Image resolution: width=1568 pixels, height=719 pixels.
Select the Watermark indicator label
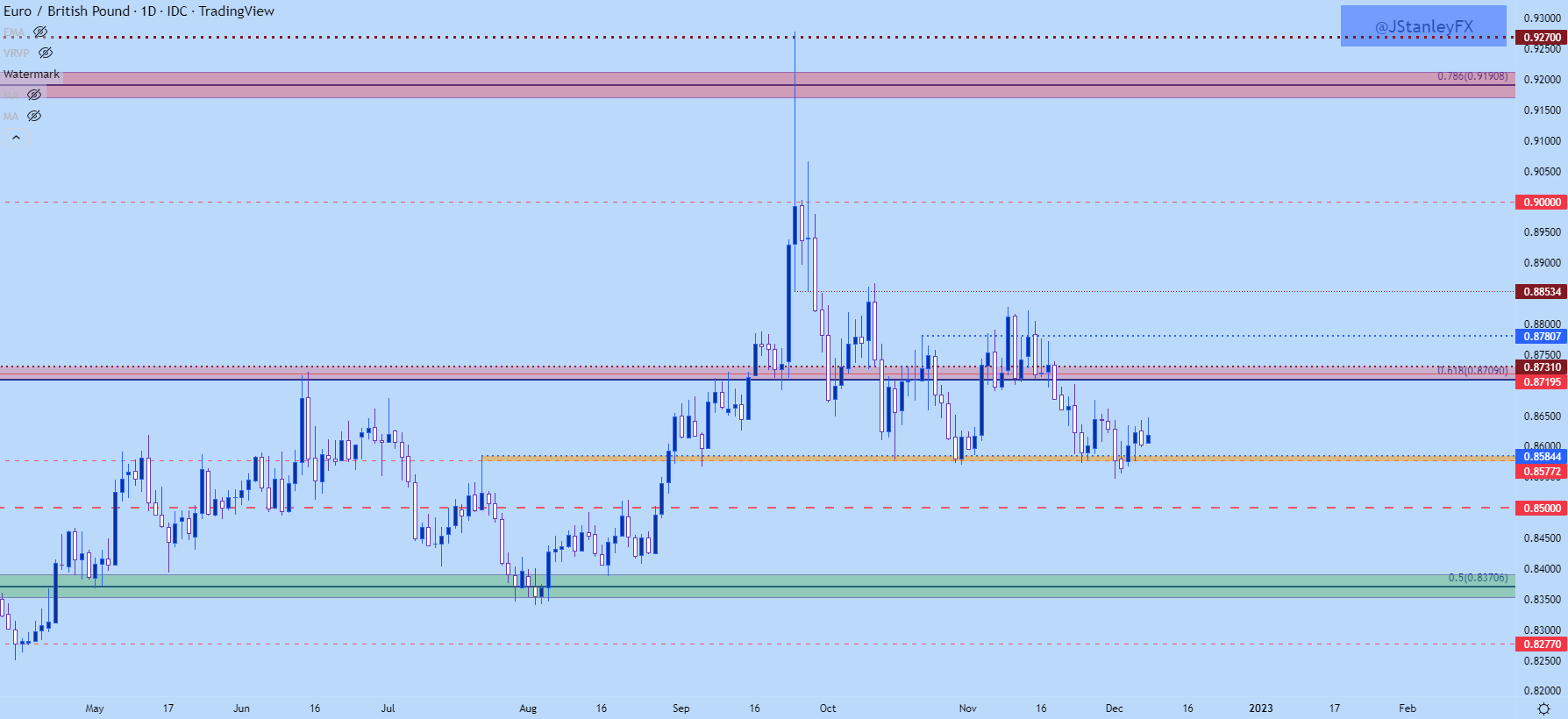(x=32, y=75)
